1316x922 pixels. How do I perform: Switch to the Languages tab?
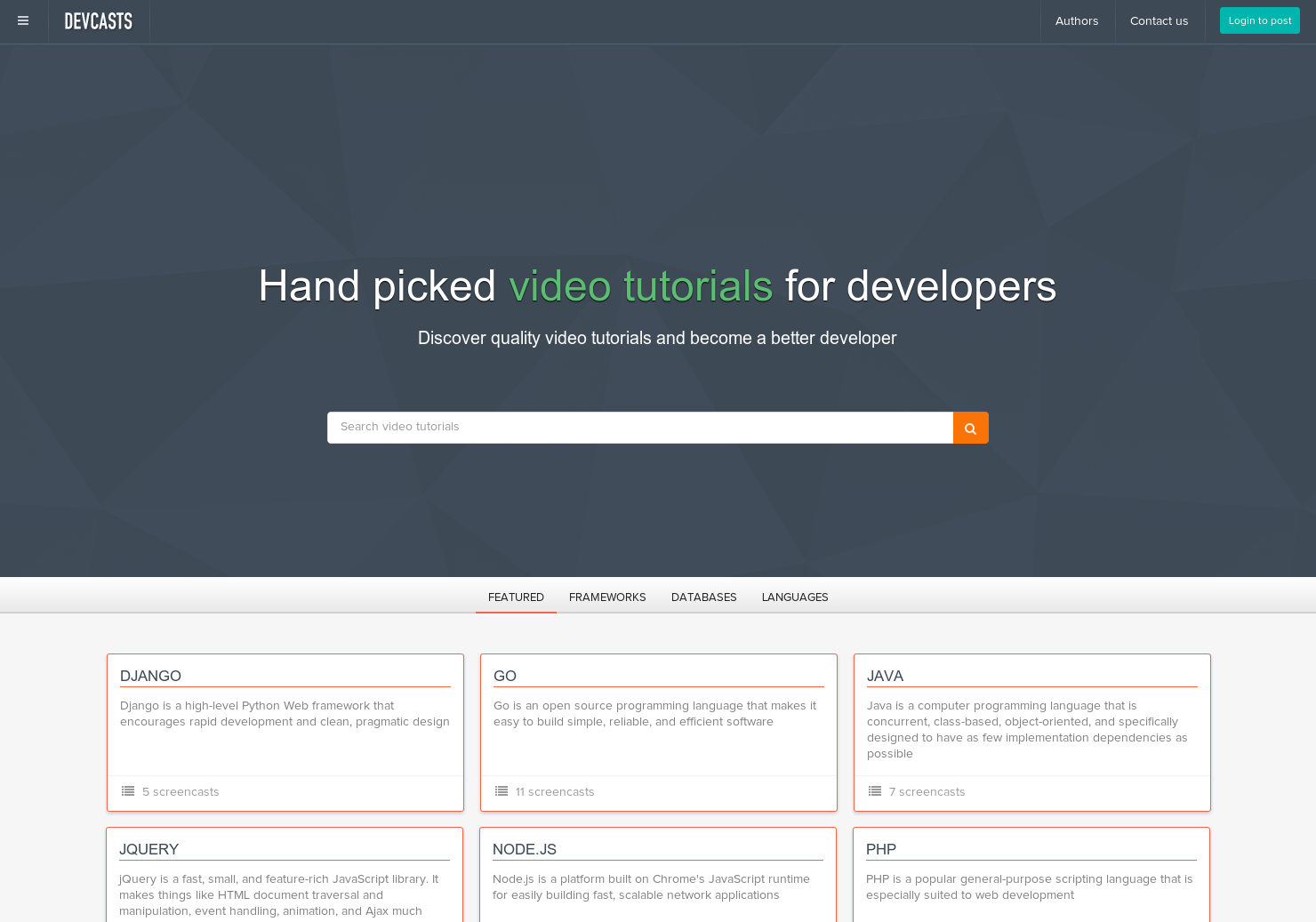point(795,597)
